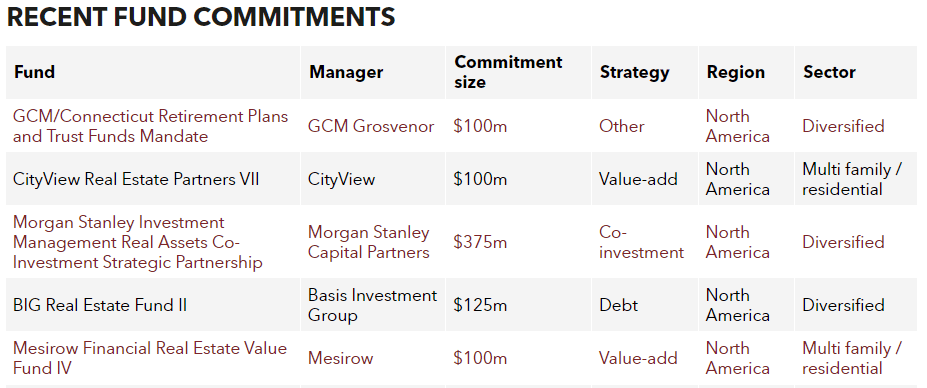Screen dimensions: 927x388
Task: Open the GCM Grosvenor manager link
Action: [x=371, y=126]
